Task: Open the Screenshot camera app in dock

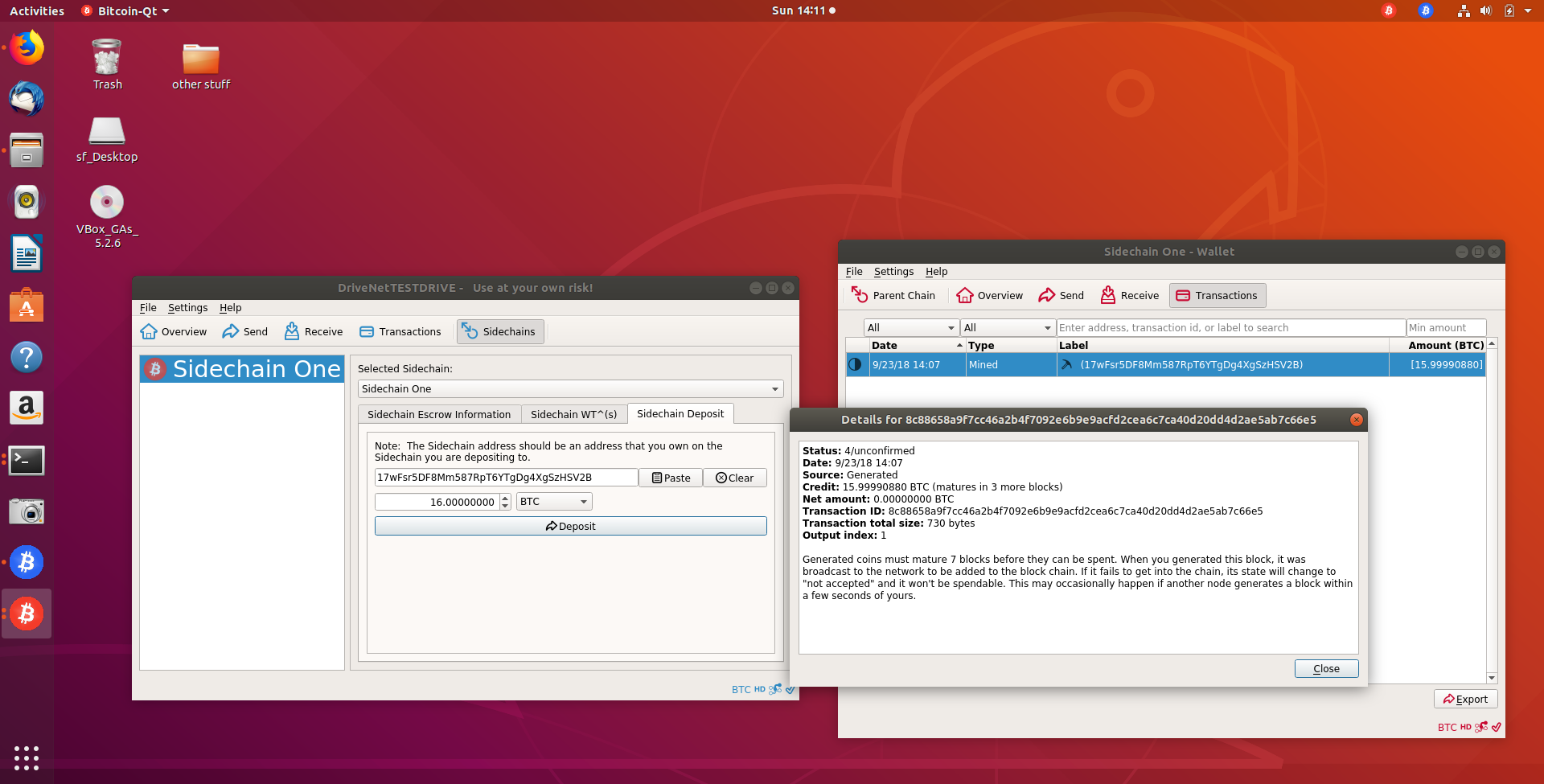Action: 27,511
